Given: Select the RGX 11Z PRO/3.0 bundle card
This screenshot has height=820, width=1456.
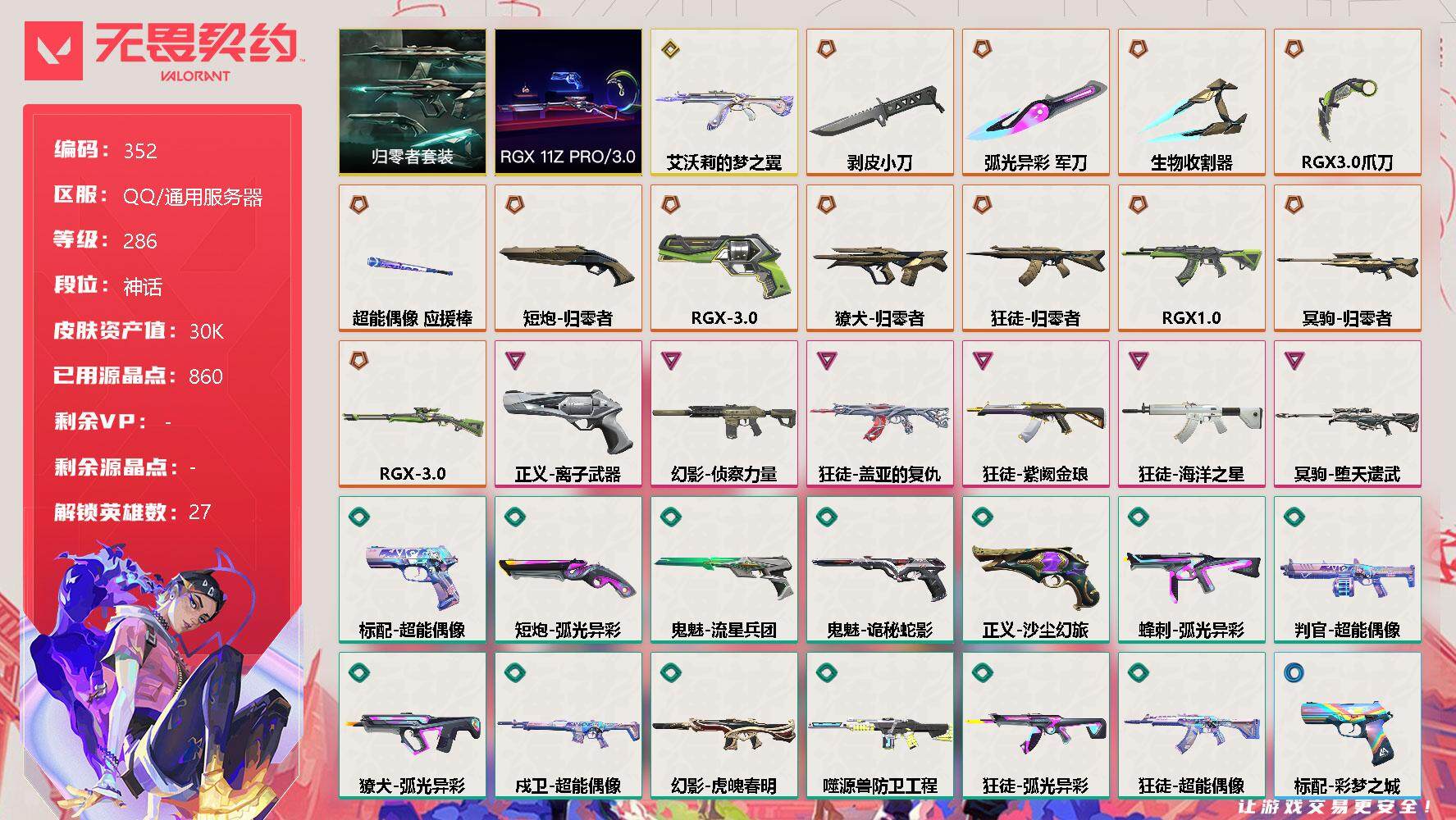Looking at the screenshot, I should click(568, 102).
